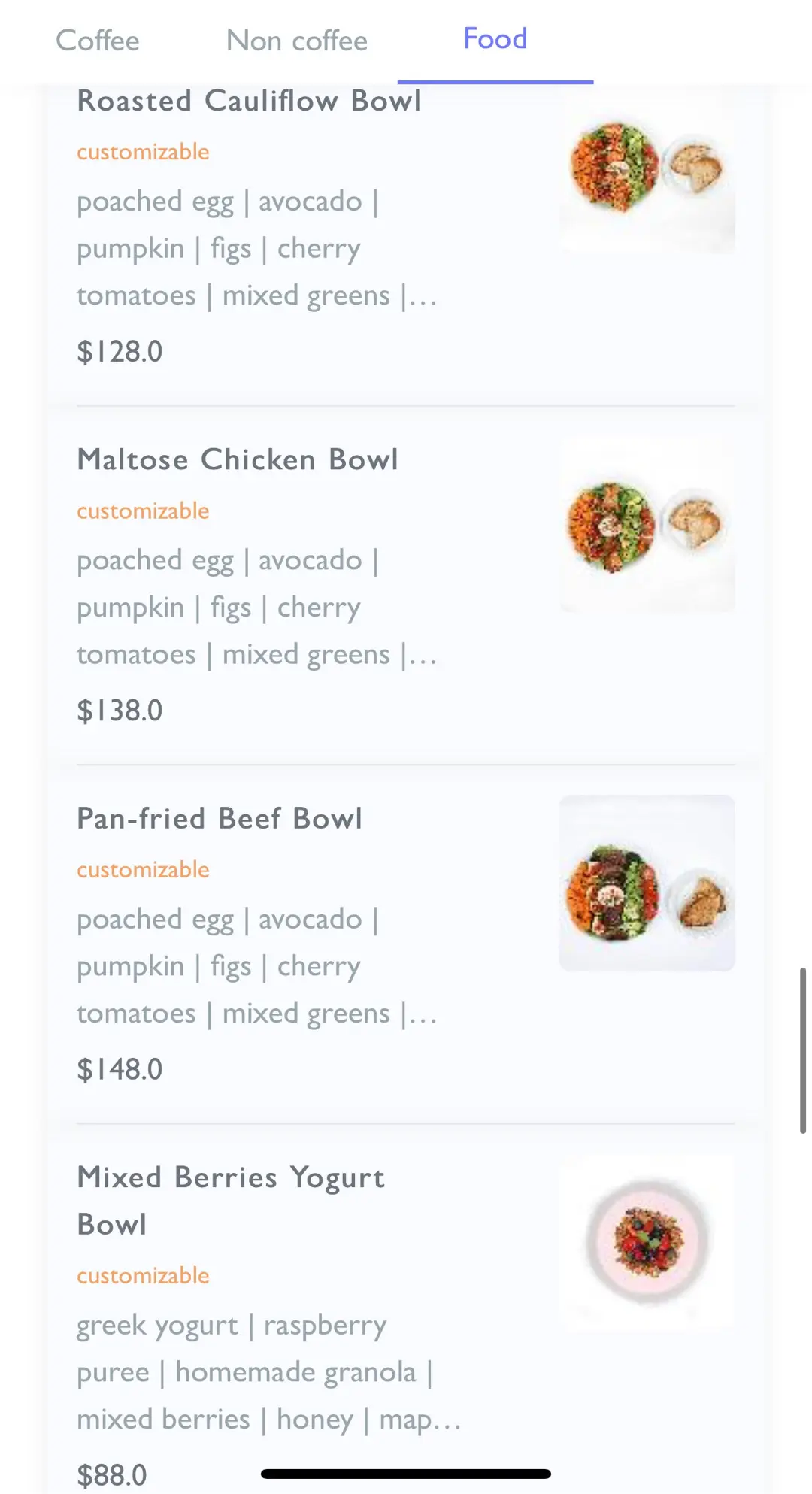Click the $128.0 price

click(120, 352)
